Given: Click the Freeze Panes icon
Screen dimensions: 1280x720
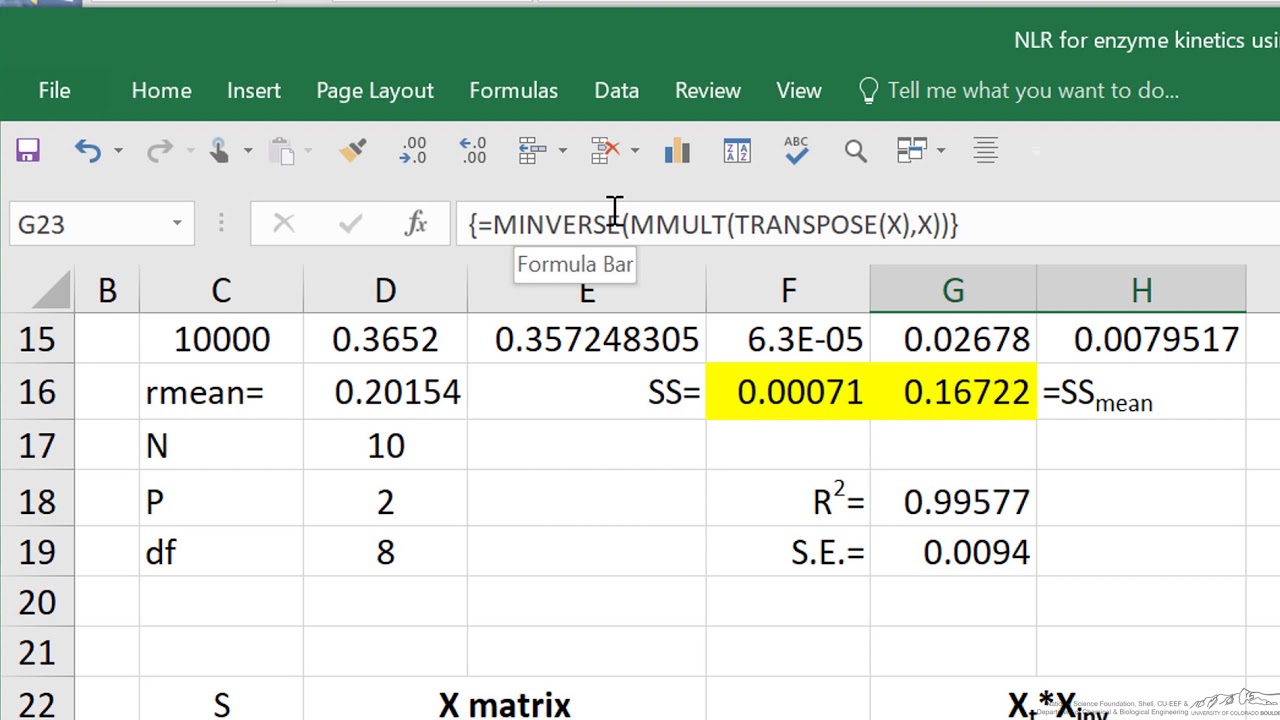Looking at the screenshot, I should pos(912,150).
